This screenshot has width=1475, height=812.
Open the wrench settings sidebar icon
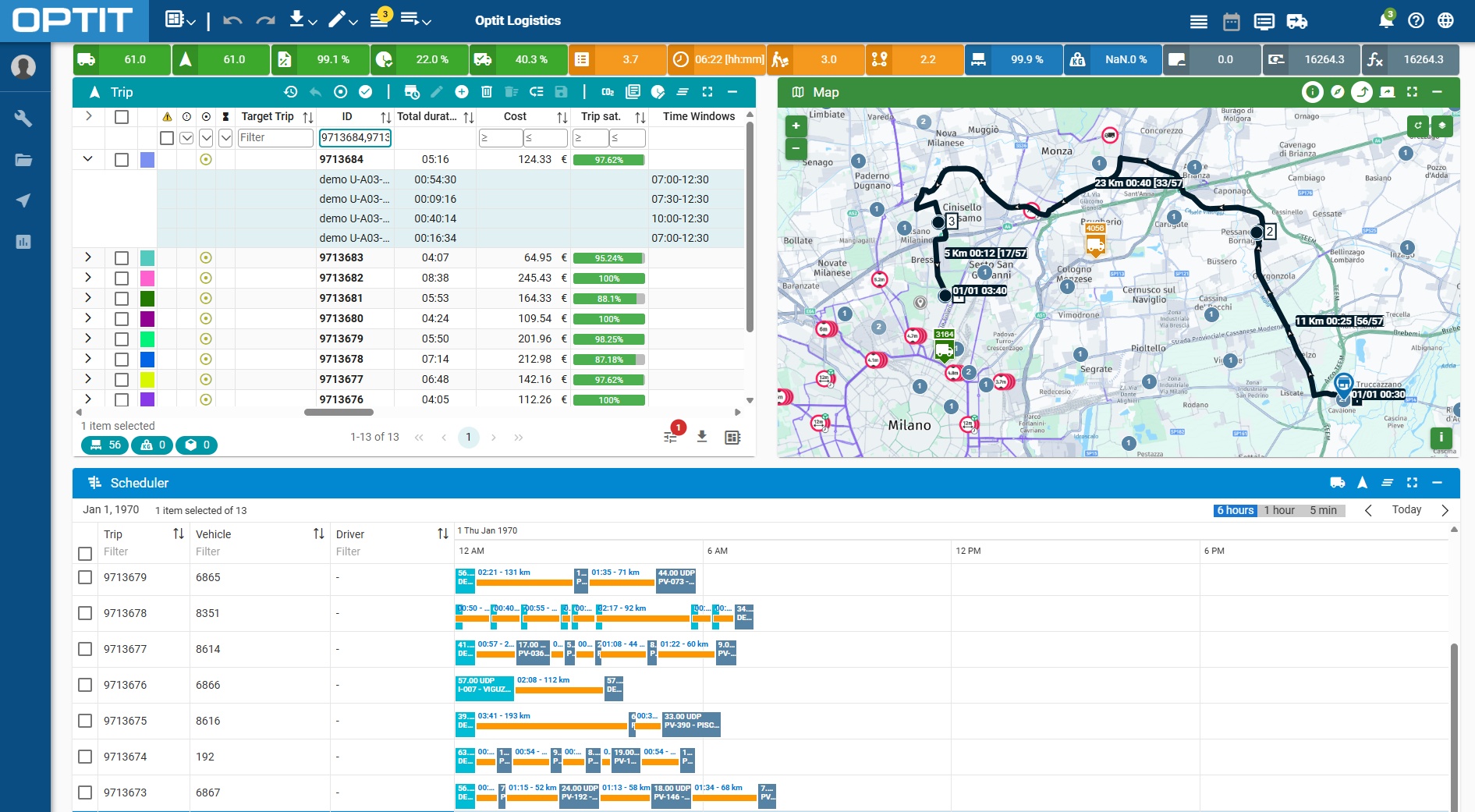click(23, 119)
